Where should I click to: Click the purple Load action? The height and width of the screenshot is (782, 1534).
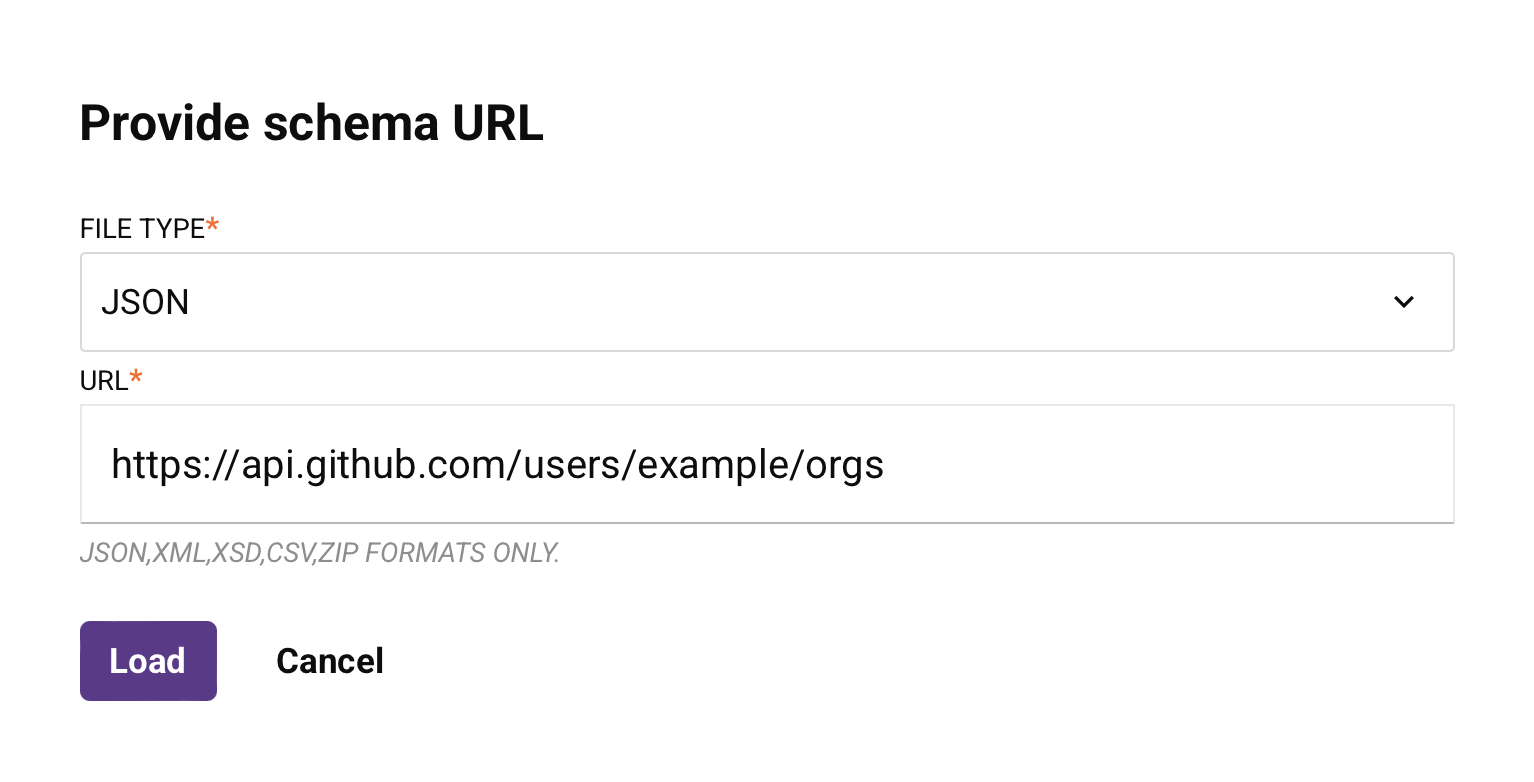tap(148, 660)
